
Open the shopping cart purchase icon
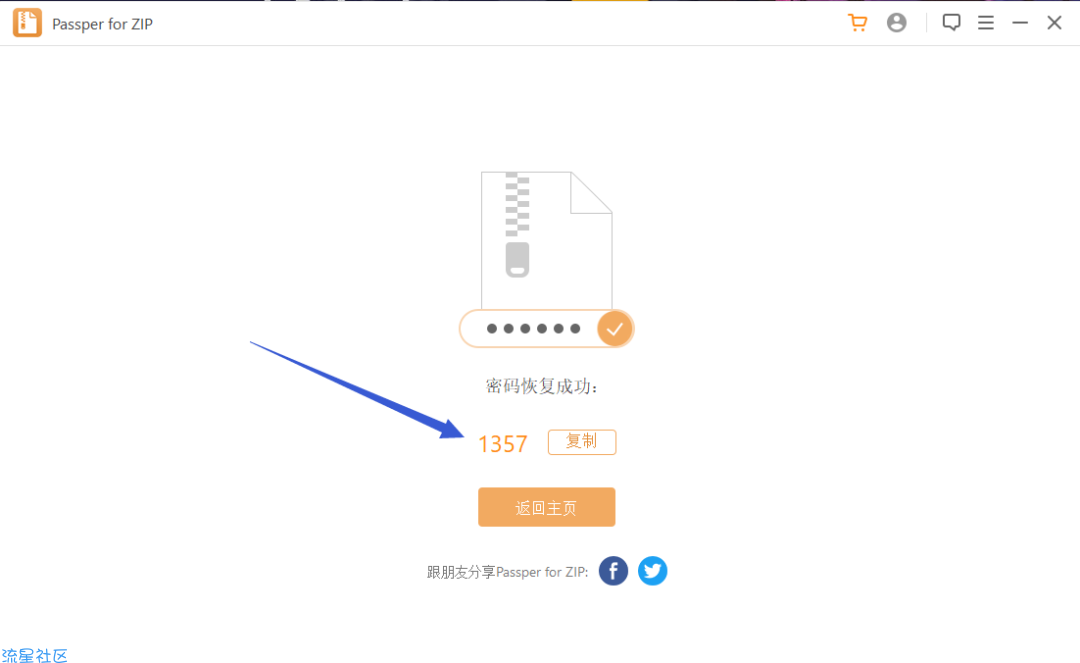pyautogui.click(x=858, y=23)
